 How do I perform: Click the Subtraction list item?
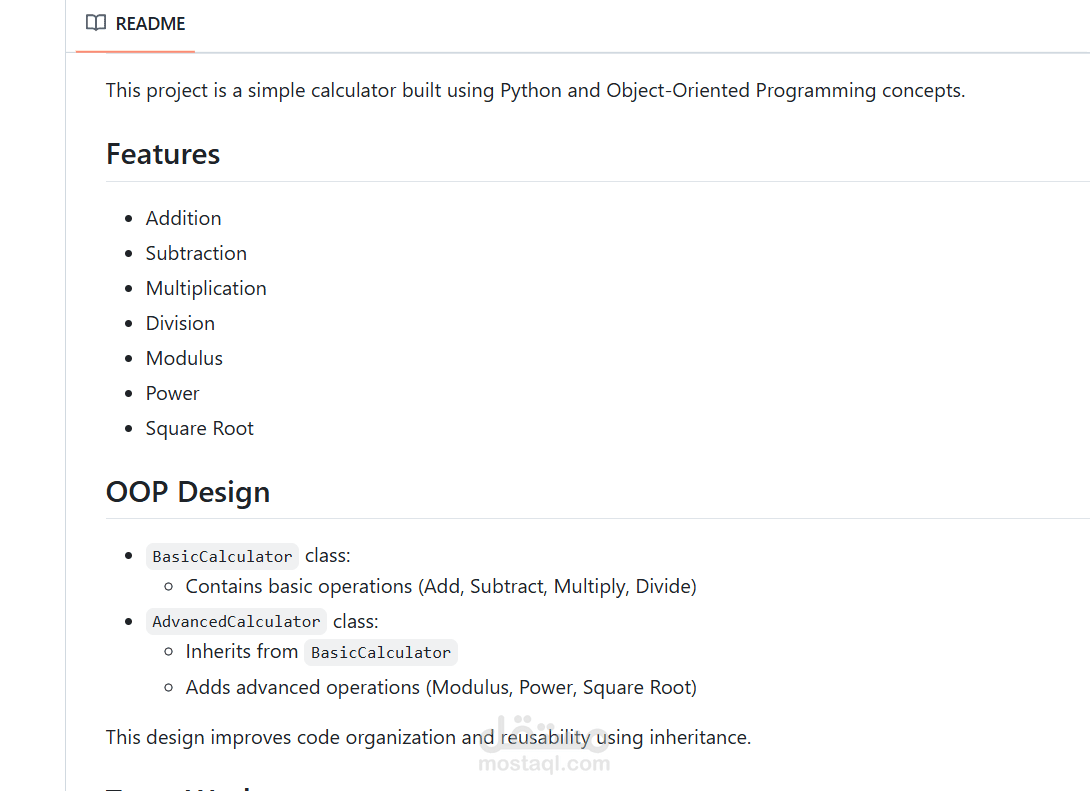(196, 253)
